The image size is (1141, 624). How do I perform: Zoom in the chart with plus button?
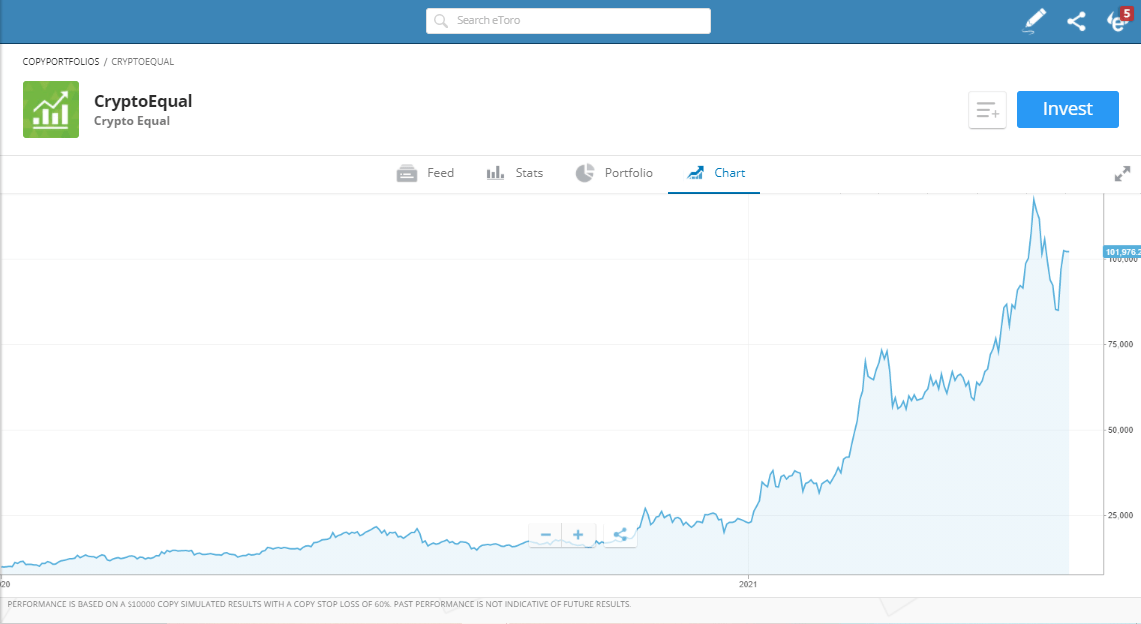click(578, 535)
